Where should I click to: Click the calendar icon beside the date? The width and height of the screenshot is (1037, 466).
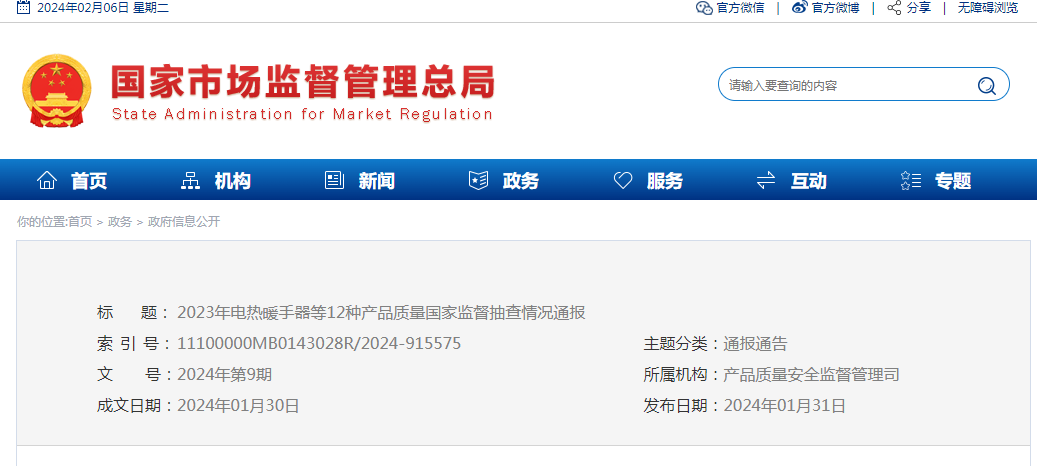(23, 7)
